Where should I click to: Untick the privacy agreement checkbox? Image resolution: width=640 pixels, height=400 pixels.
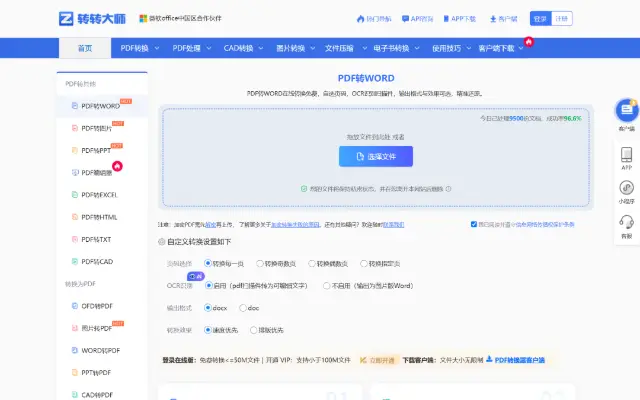coord(474,224)
